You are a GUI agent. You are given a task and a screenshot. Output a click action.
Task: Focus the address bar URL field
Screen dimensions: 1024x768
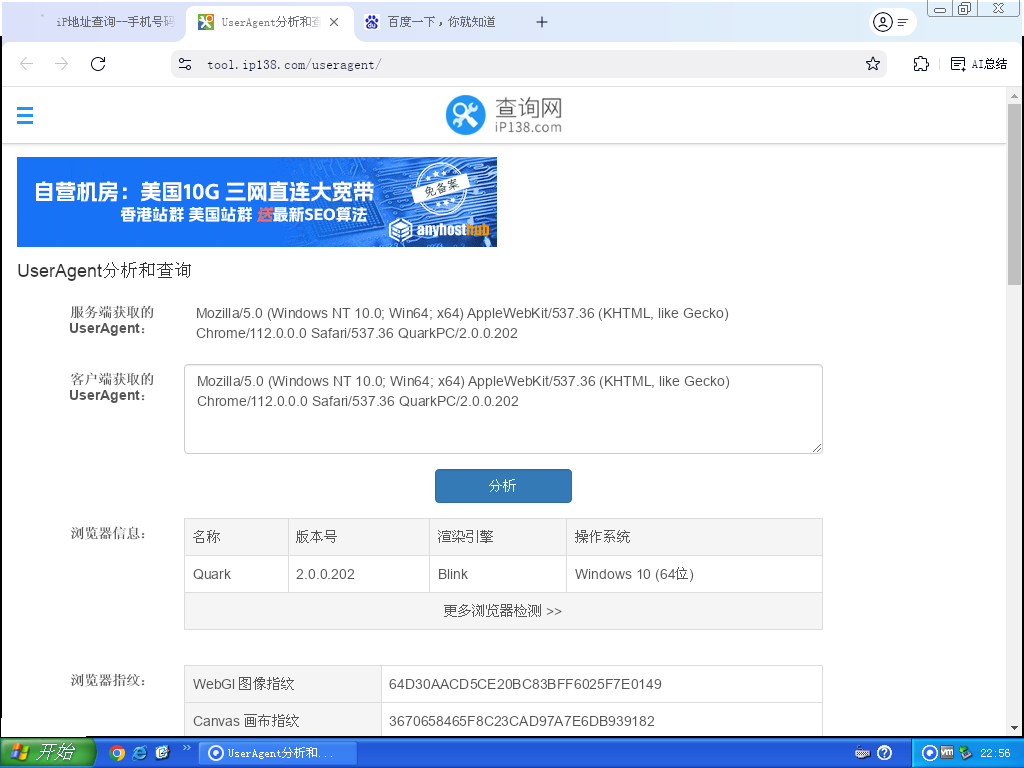520,64
